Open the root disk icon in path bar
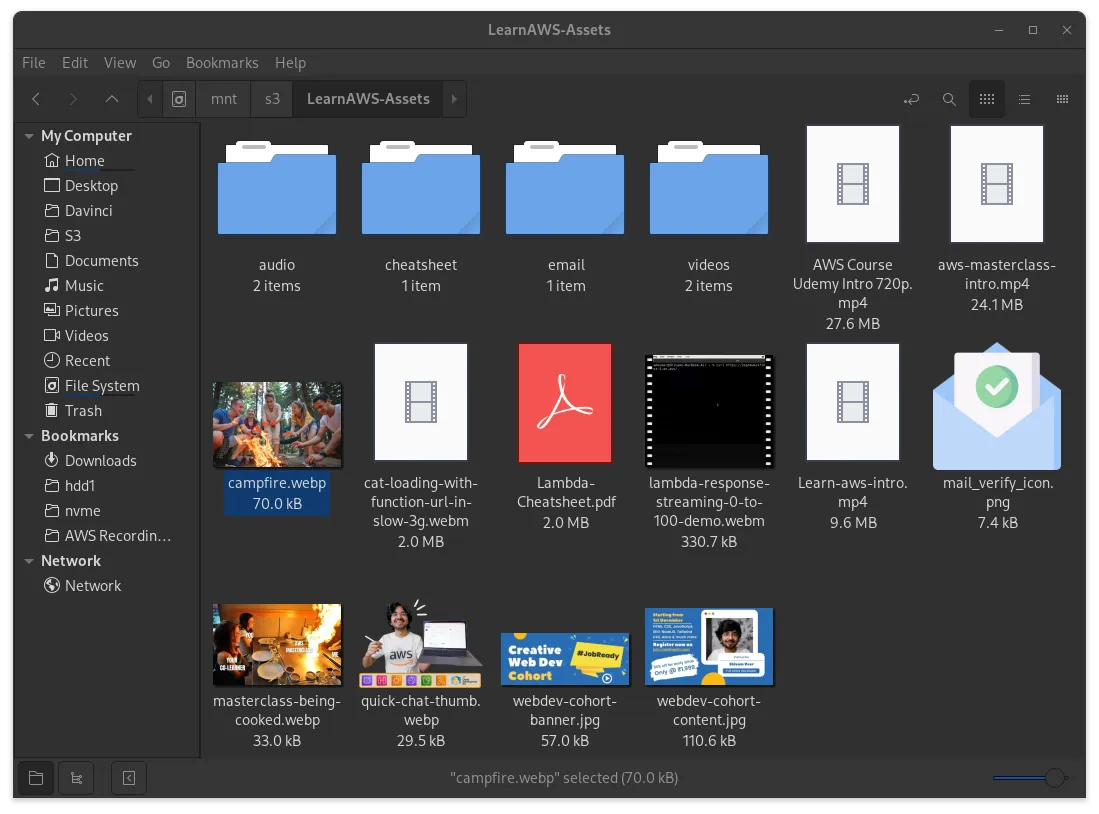The image size is (1099, 814). pyautogui.click(x=179, y=99)
